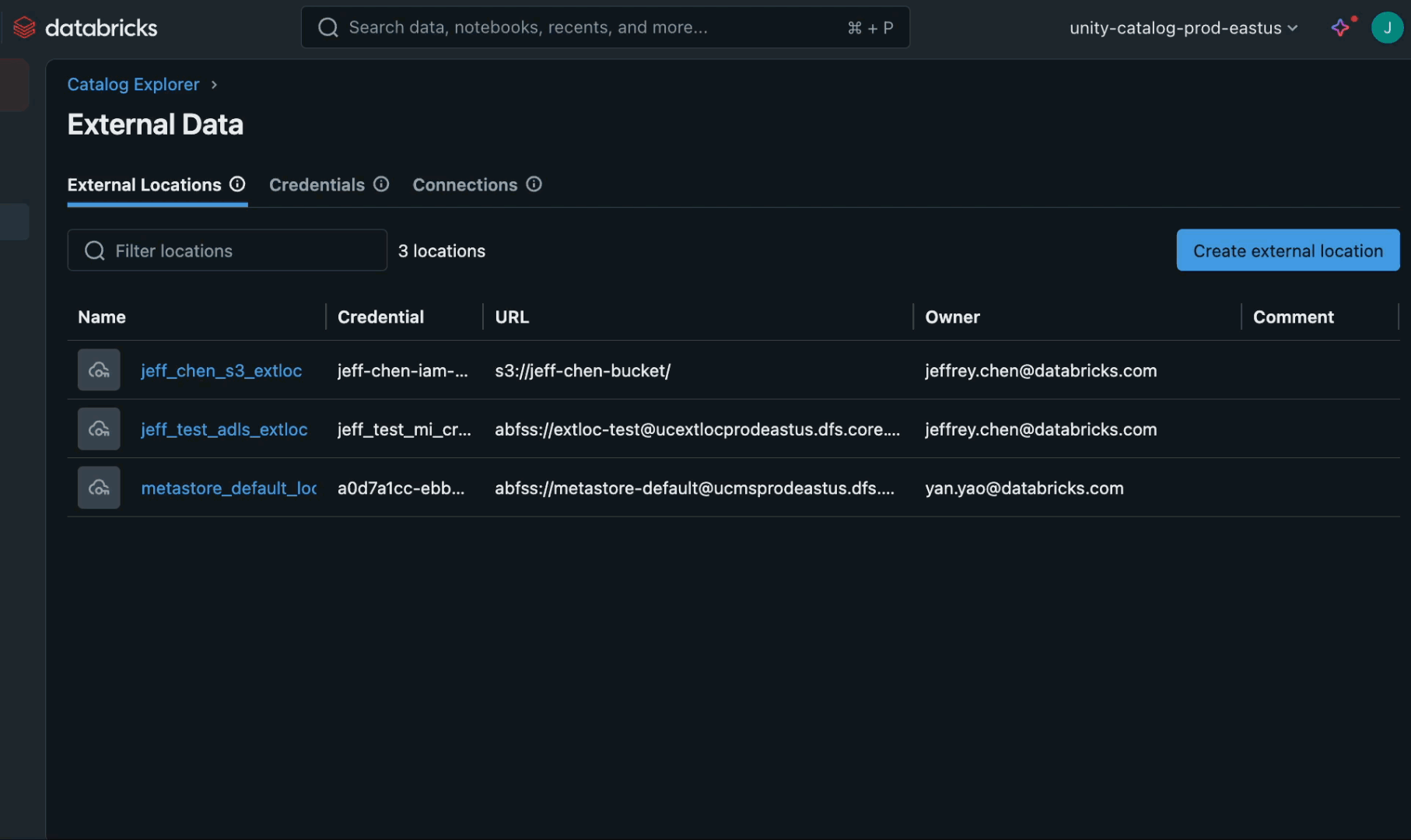Click the jeff_test_adls_extloc cloud location icon
The width and height of the screenshot is (1411, 840).
pos(99,429)
